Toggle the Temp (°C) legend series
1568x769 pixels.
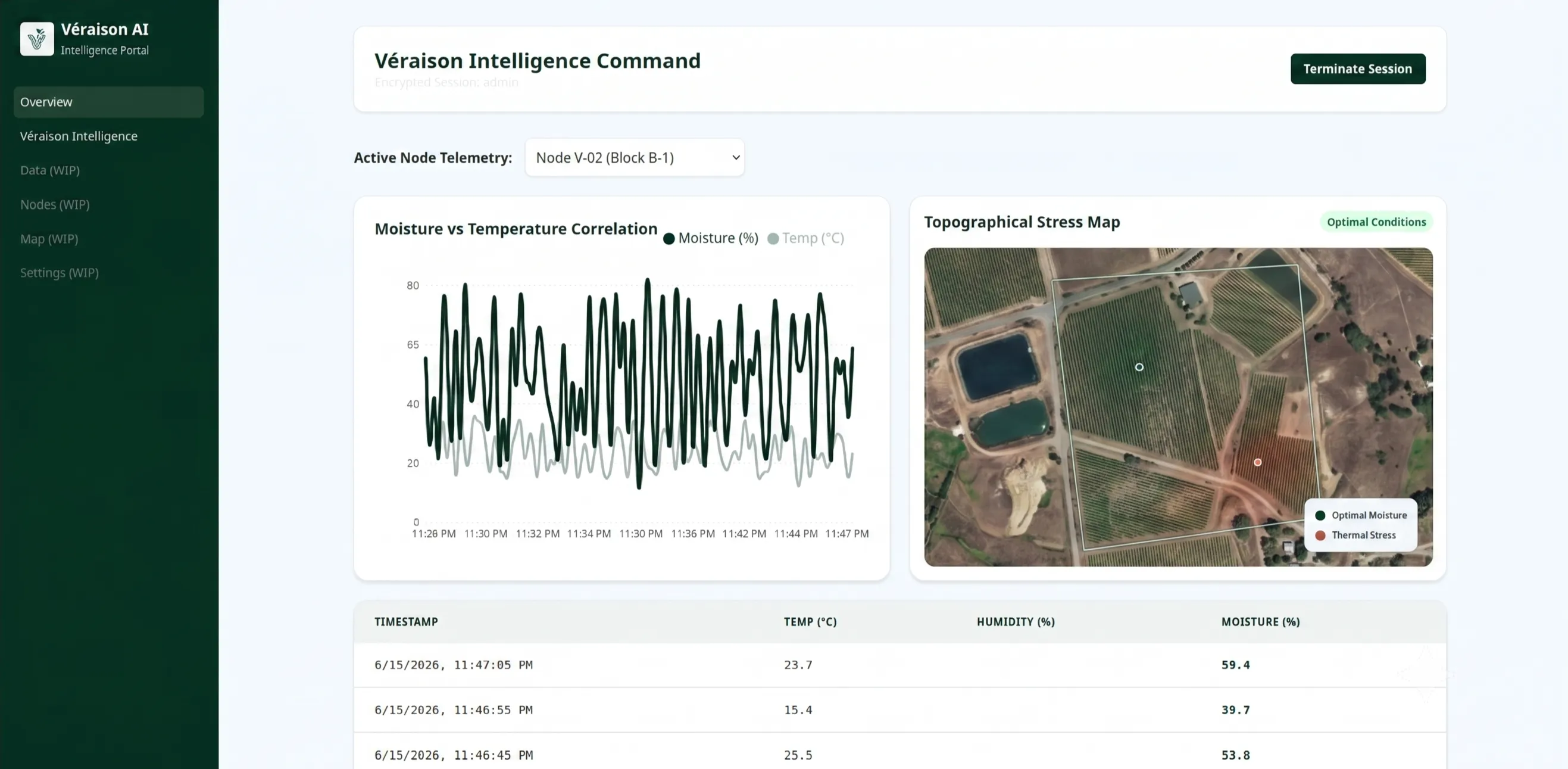point(806,238)
